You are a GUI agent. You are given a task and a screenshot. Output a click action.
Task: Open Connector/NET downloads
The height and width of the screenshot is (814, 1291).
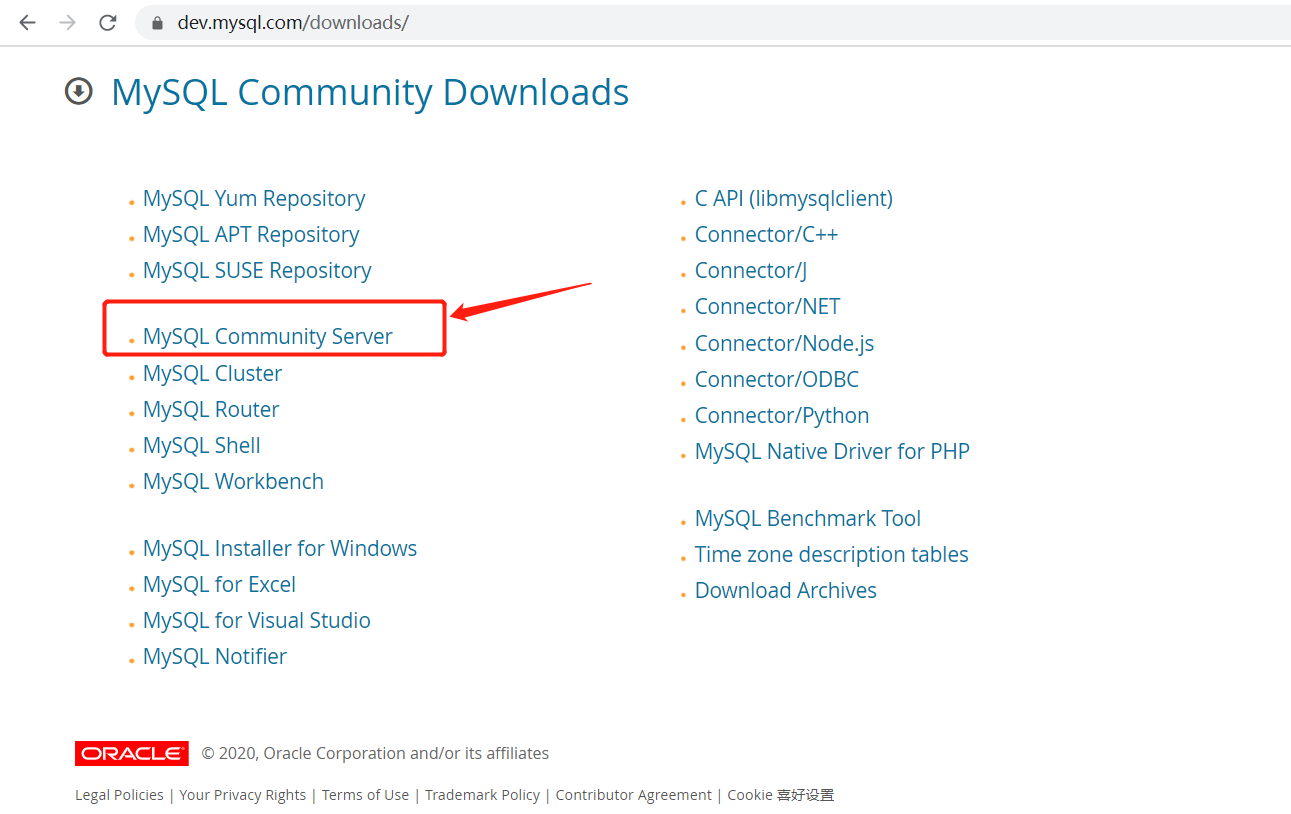click(768, 306)
